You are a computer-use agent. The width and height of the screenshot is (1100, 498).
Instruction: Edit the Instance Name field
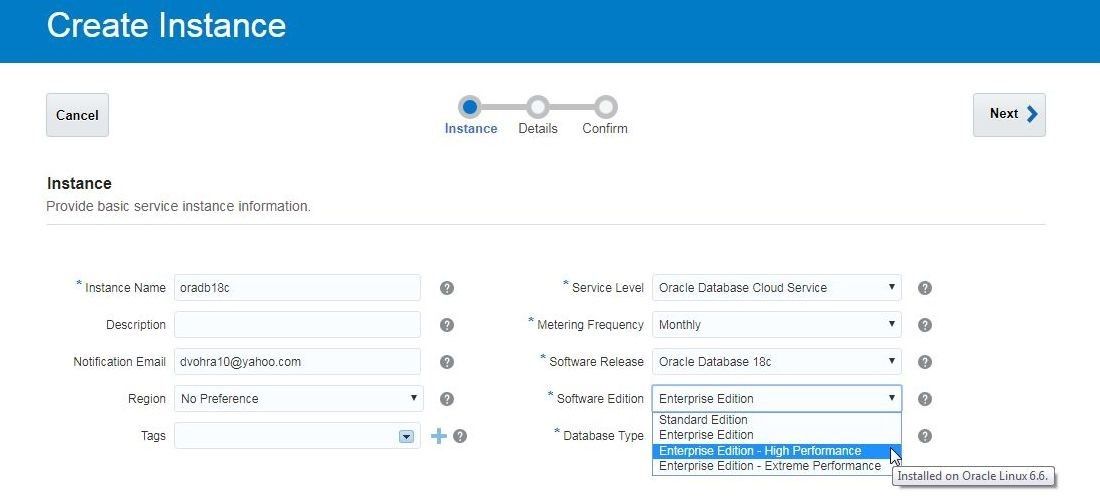pos(297,288)
